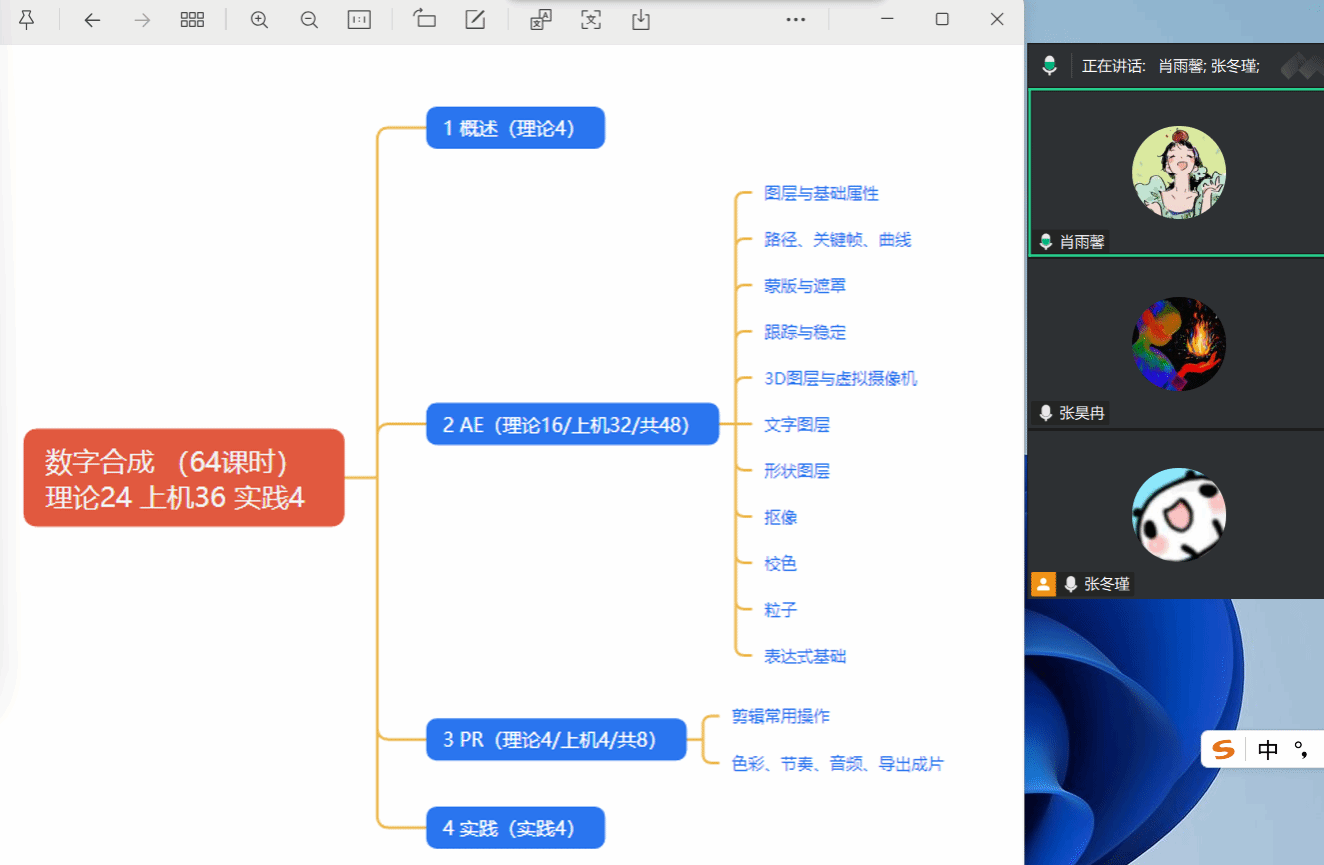Open the three-dot more options menu
This screenshot has height=865, width=1324.
click(796, 20)
